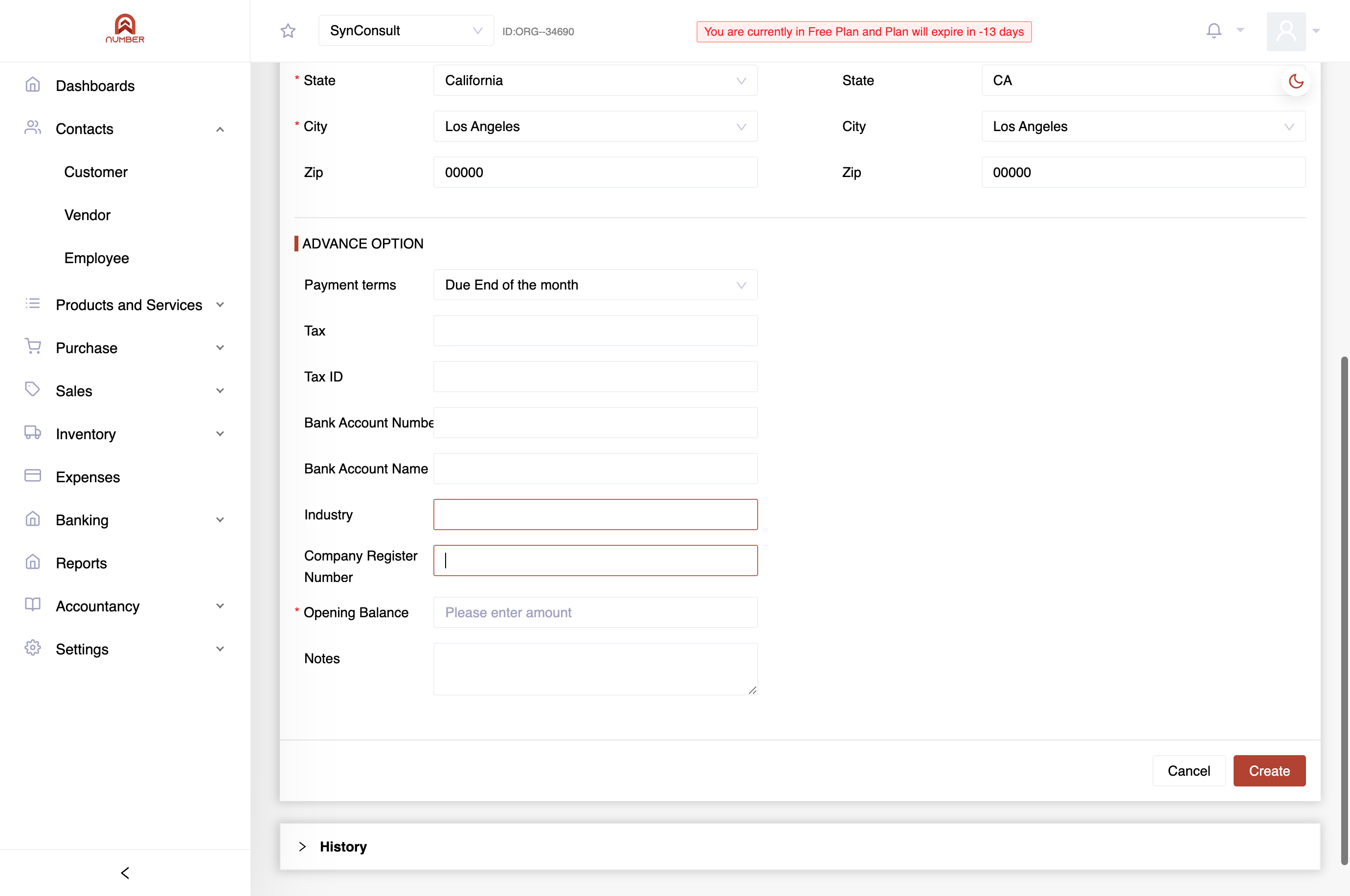Click the left Zip 00000 field

(x=595, y=173)
